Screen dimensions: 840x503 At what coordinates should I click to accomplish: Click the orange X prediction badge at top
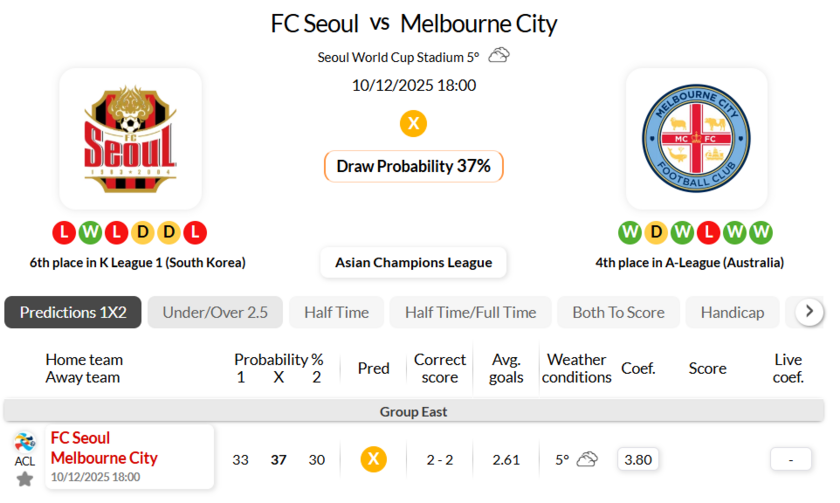pyautogui.click(x=413, y=124)
